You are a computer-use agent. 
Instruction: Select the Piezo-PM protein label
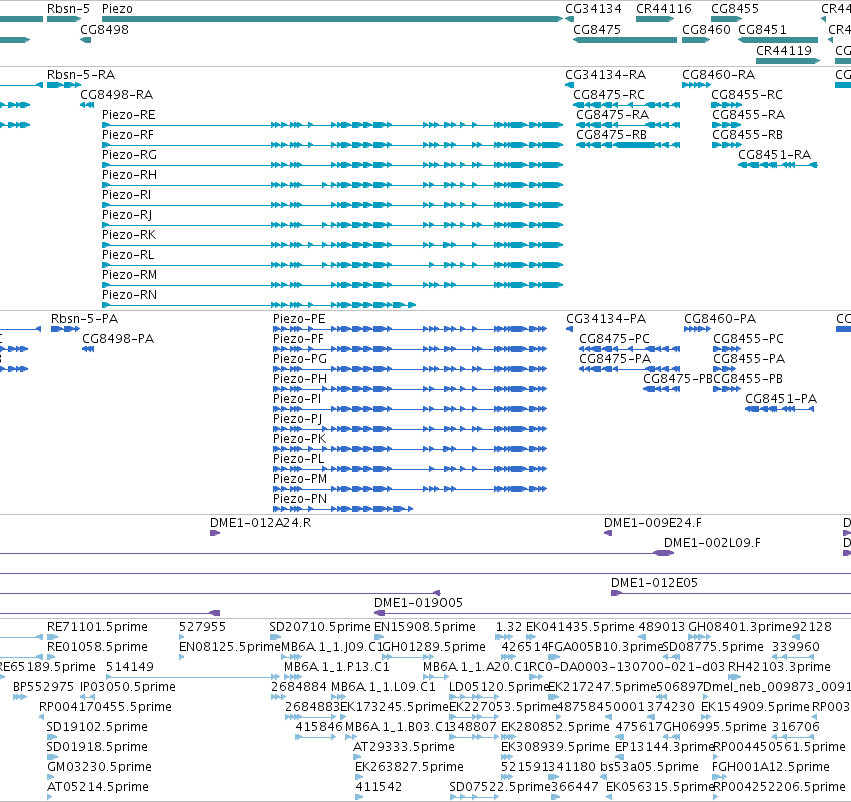click(x=300, y=480)
